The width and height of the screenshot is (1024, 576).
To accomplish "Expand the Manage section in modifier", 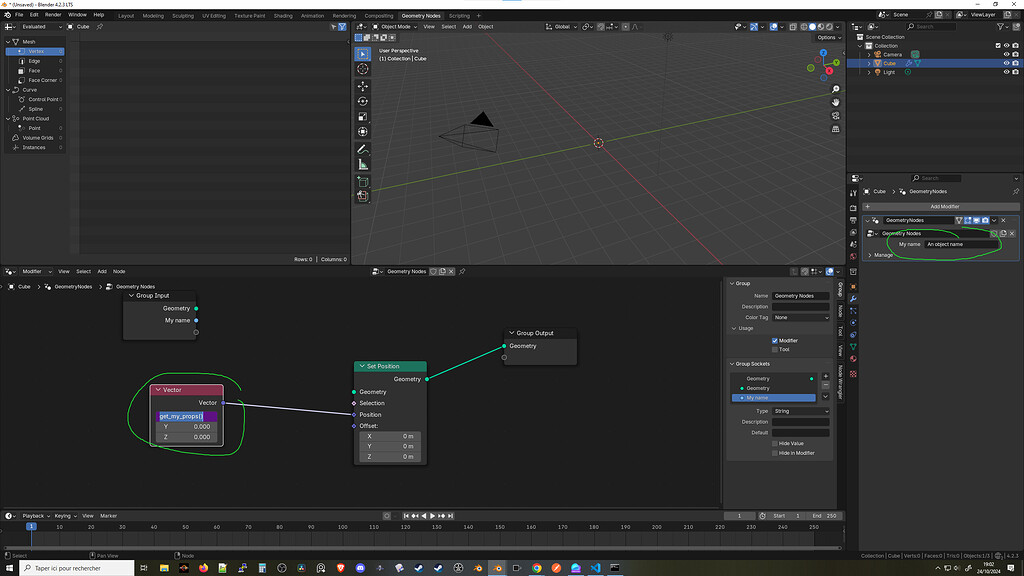I will coord(870,255).
